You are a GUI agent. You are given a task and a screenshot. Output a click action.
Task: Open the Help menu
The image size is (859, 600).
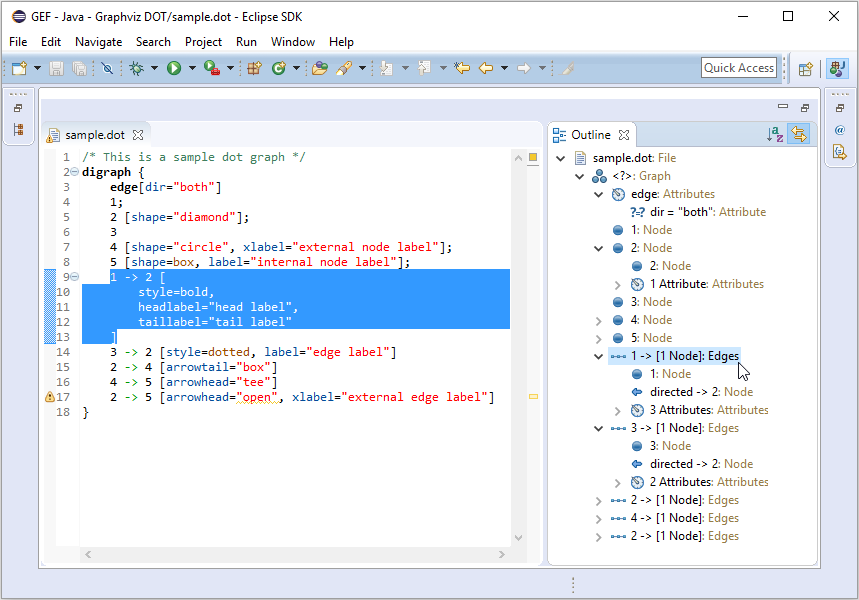341,42
